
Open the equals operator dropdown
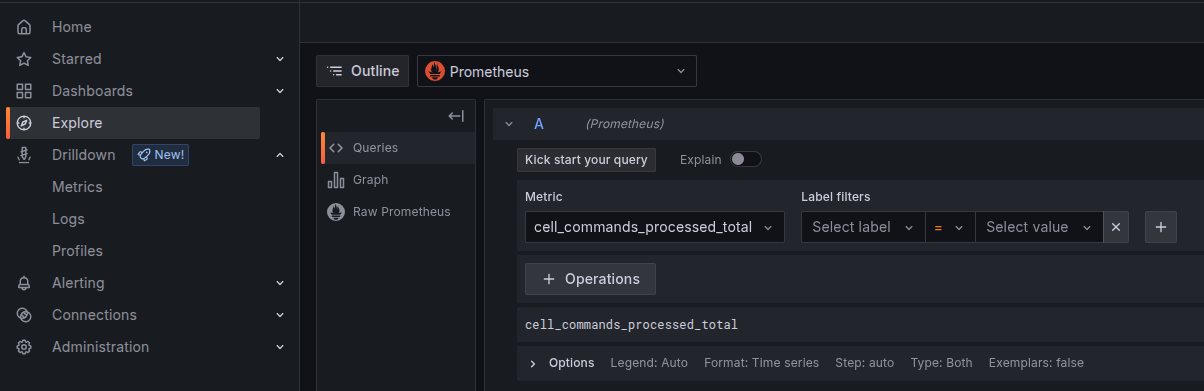pyautogui.click(x=950, y=227)
